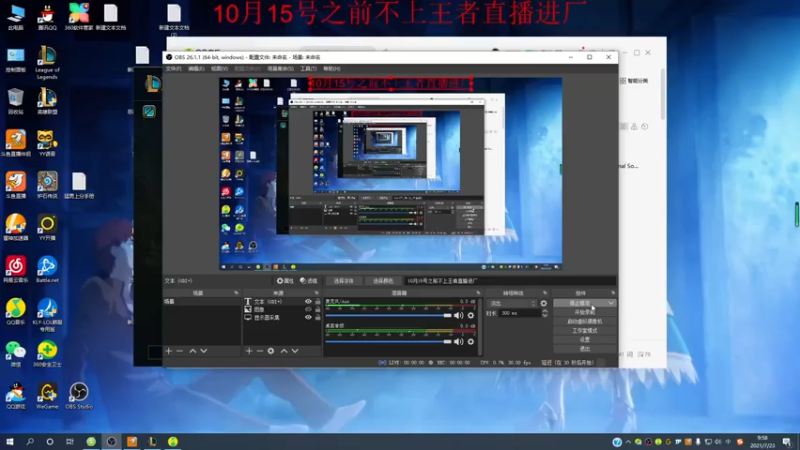Pop out the Sources dock panel
Viewport: 800px width, 450px height.
click(x=317, y=293)
